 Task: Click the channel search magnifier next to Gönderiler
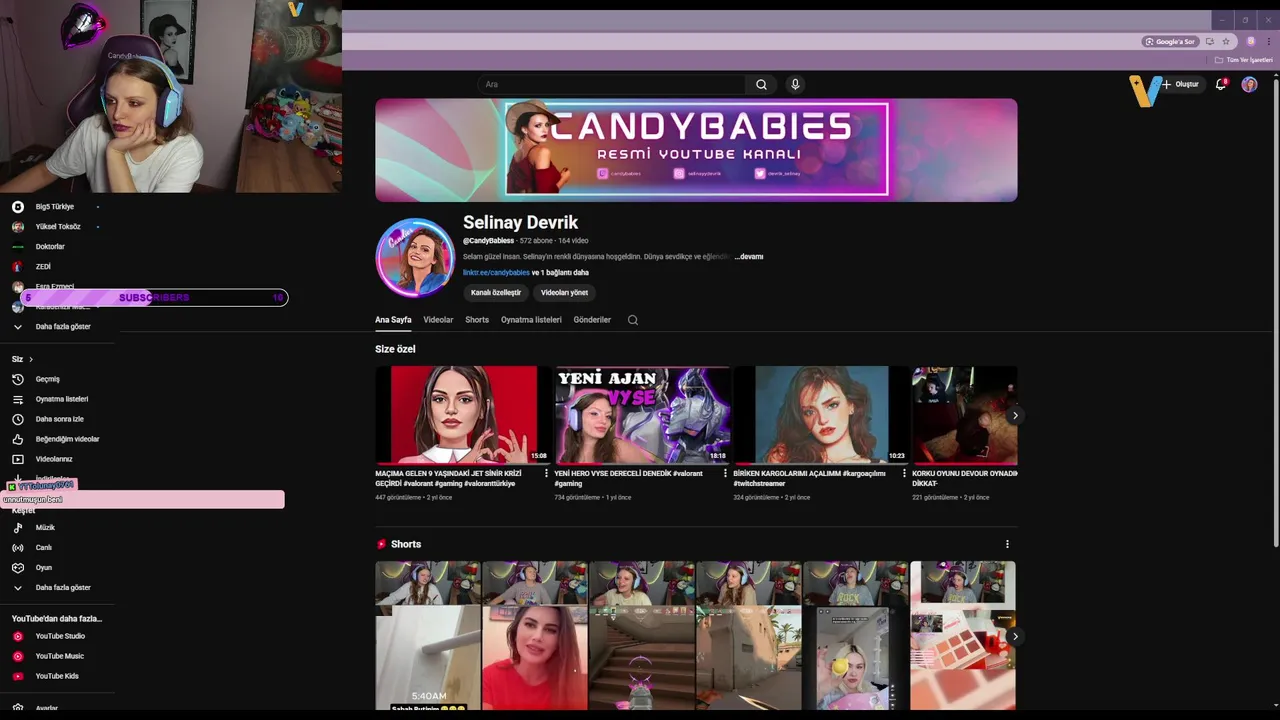[x=632, y=320]
